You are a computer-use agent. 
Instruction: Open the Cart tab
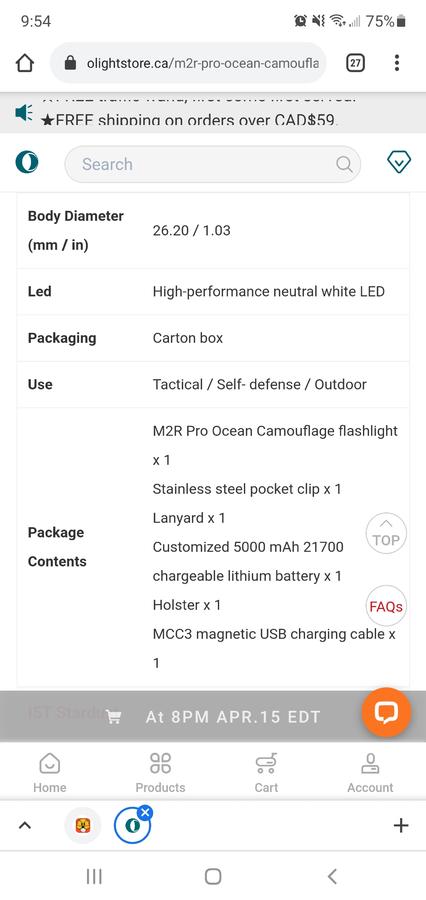click(x=266, y=773)
